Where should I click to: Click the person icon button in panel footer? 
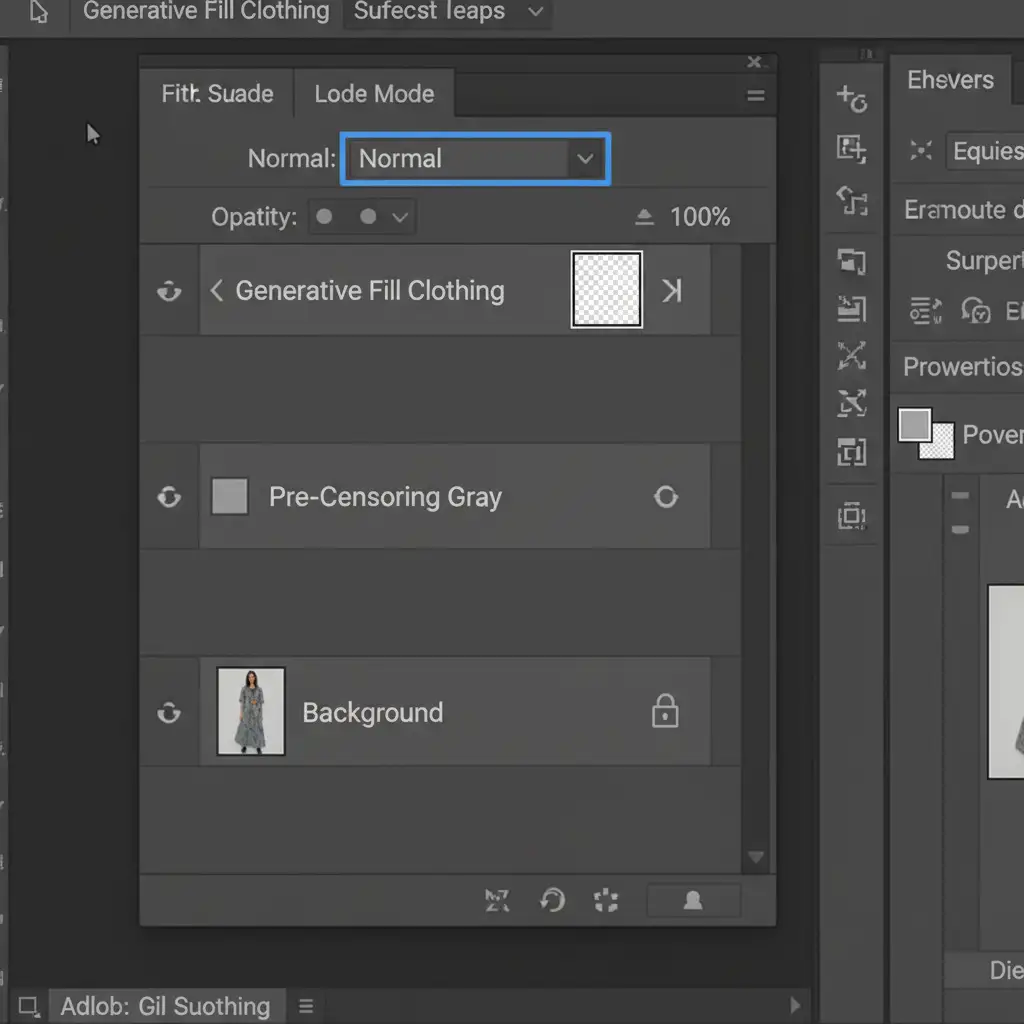click(x=693, y=900)
